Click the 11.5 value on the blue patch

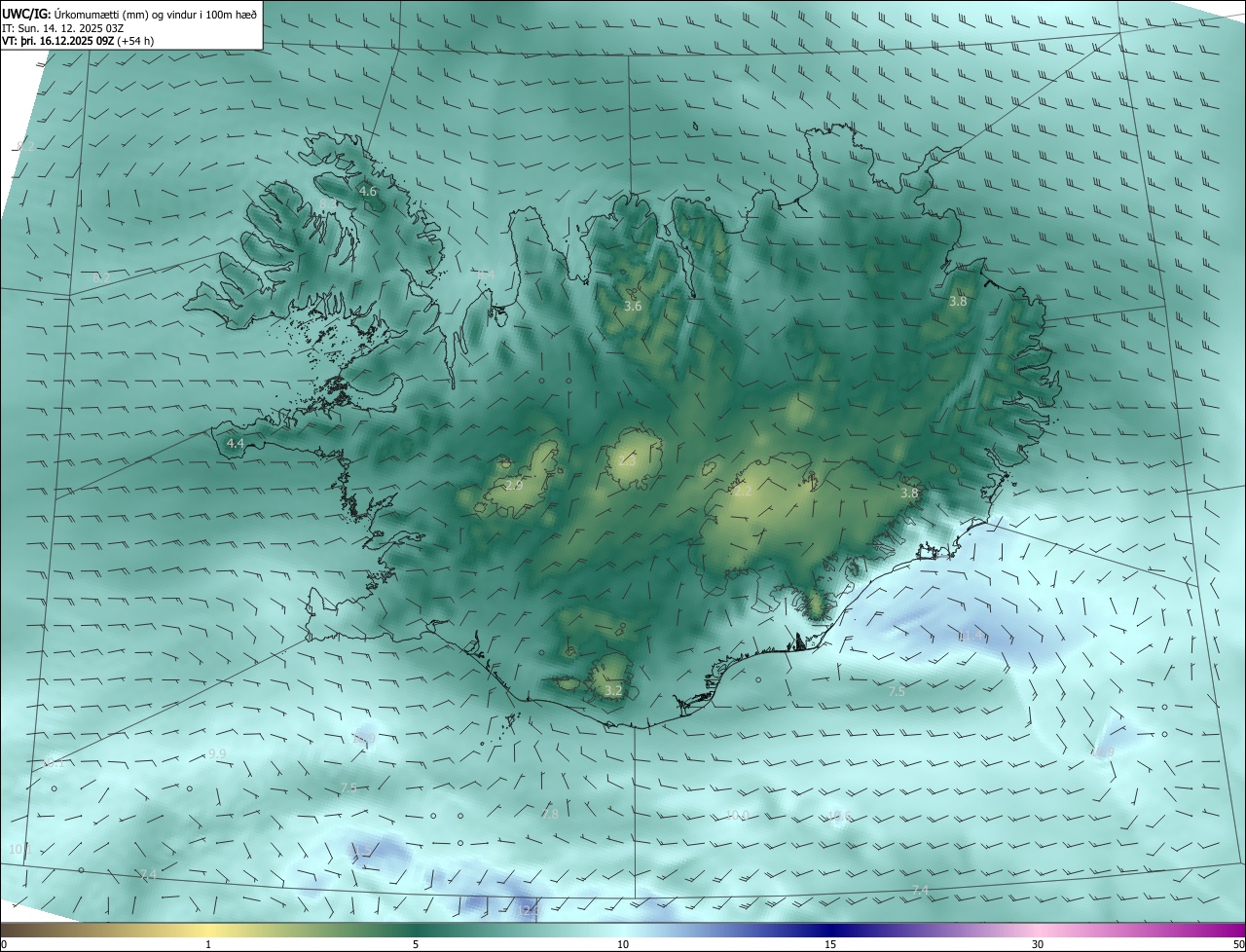(361, 850)
